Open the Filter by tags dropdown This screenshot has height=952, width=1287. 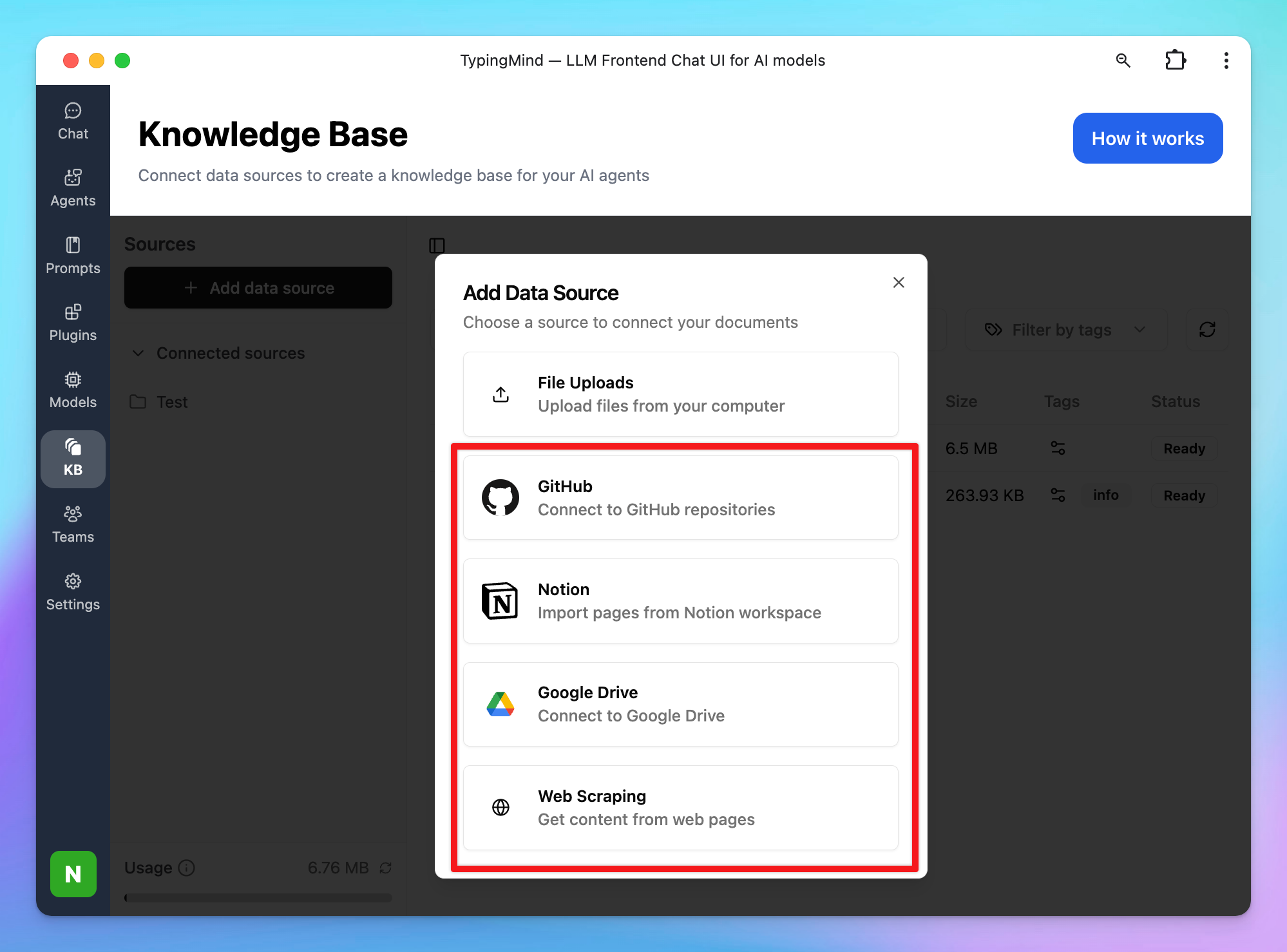1066,330
